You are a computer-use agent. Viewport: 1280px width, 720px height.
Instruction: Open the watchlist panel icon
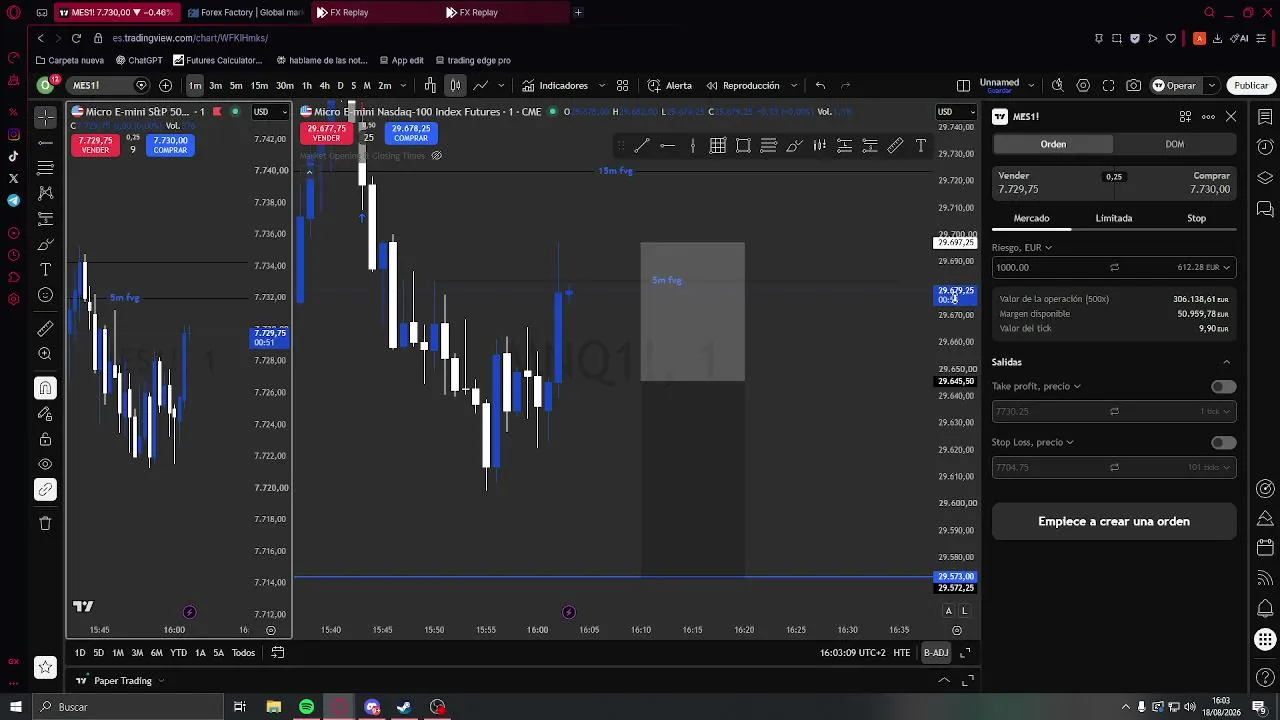tap(1265, 117)
